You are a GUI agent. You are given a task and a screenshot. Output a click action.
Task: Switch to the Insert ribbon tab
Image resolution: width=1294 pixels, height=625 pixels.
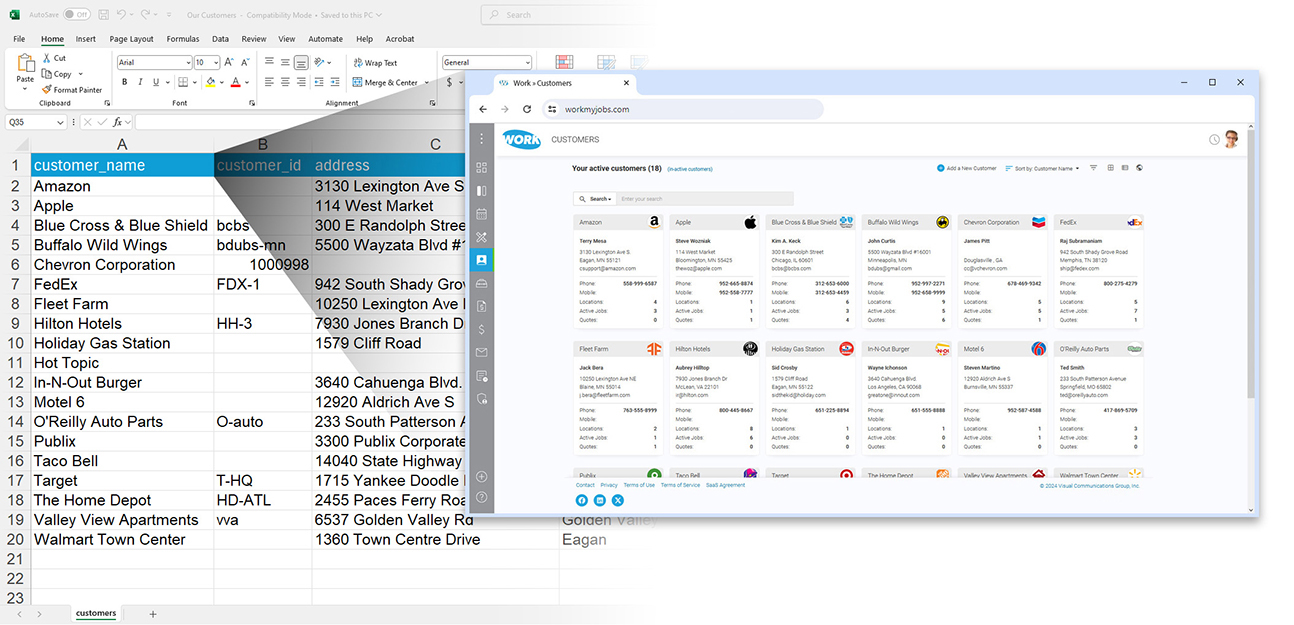pyautogui.click(x=86, y=39)
